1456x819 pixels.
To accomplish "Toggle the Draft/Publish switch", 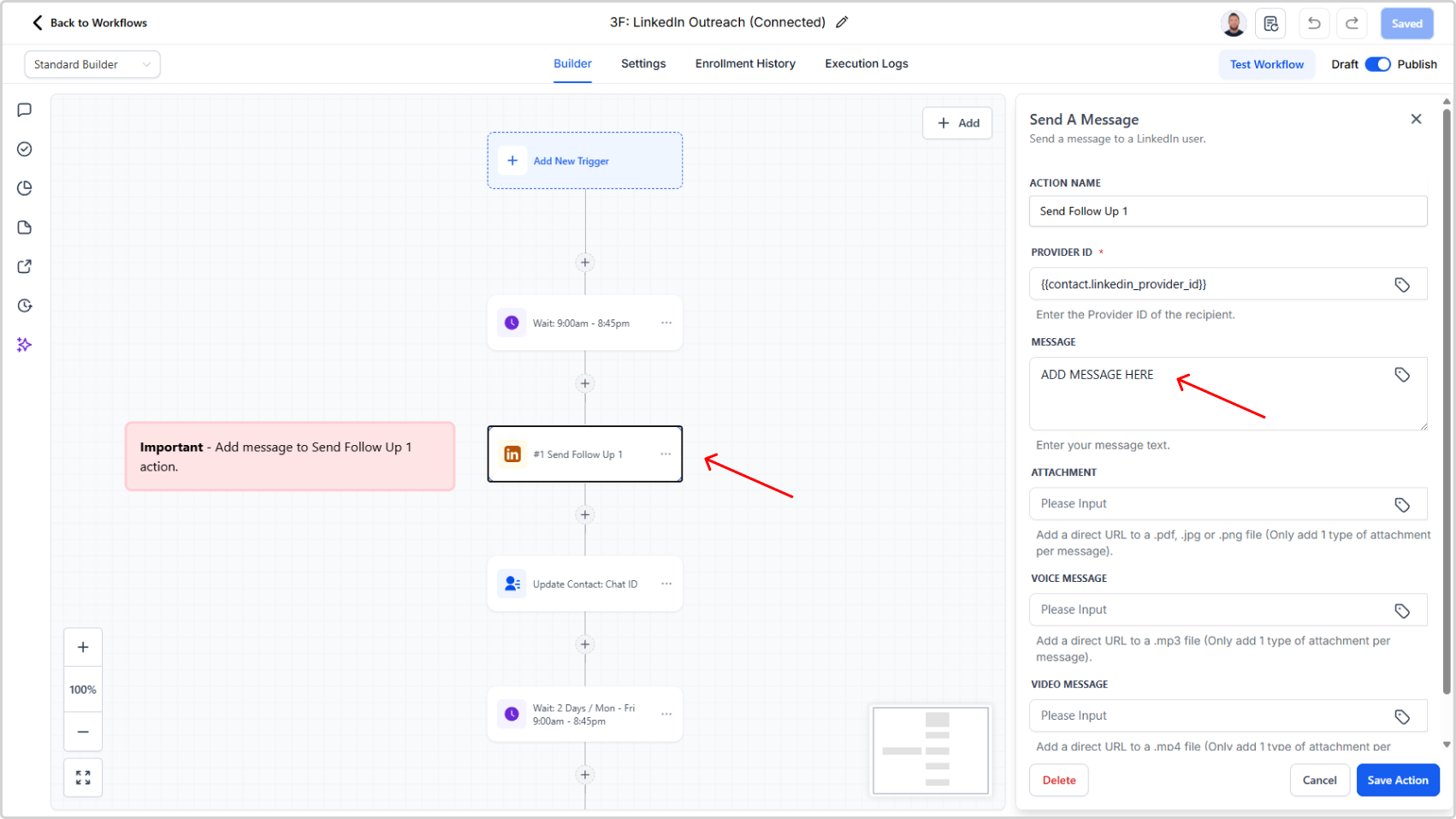I will (x=1377, y=64).
